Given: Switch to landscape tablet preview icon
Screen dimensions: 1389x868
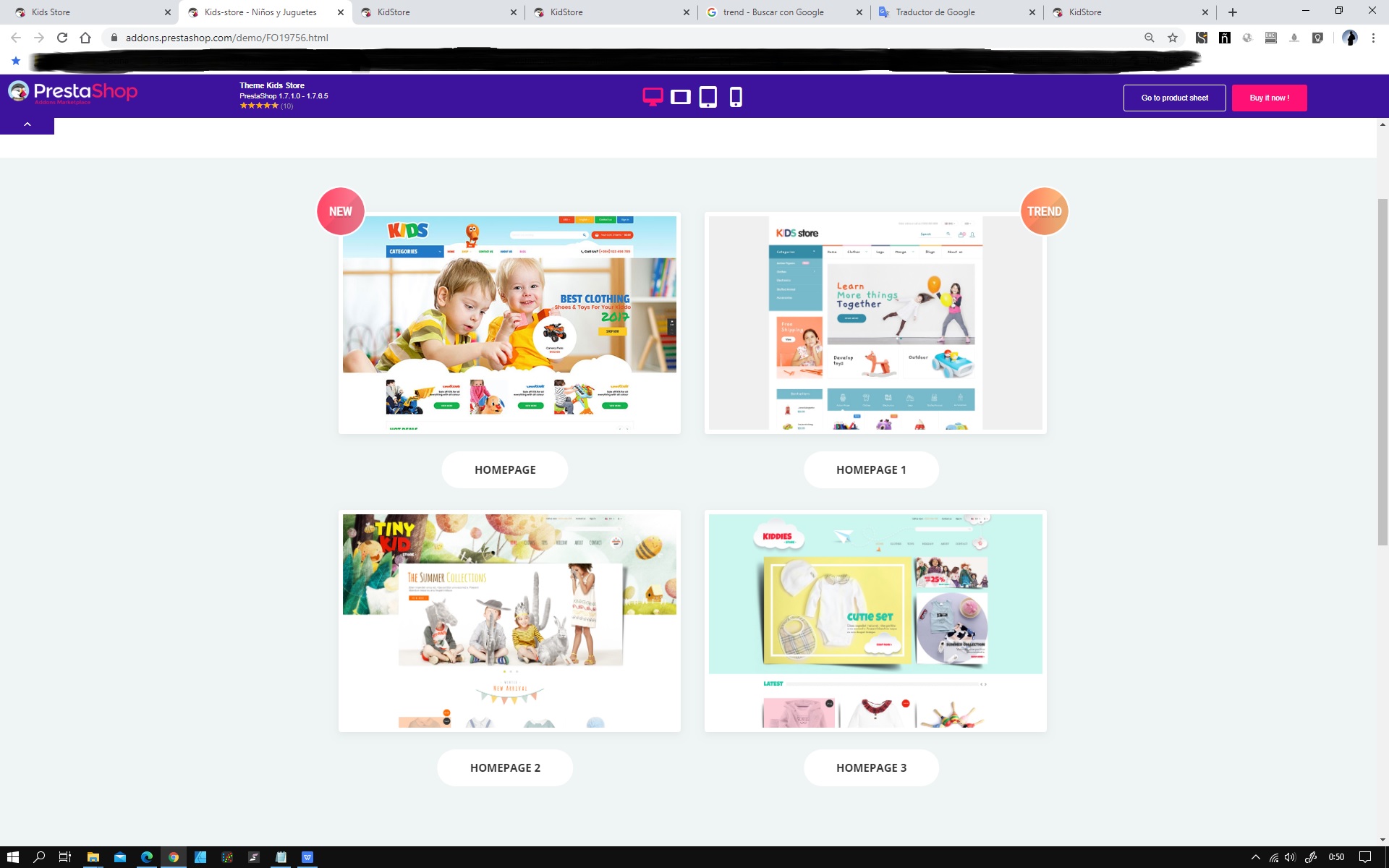Looking at the screenshot, I should point(680,96).
